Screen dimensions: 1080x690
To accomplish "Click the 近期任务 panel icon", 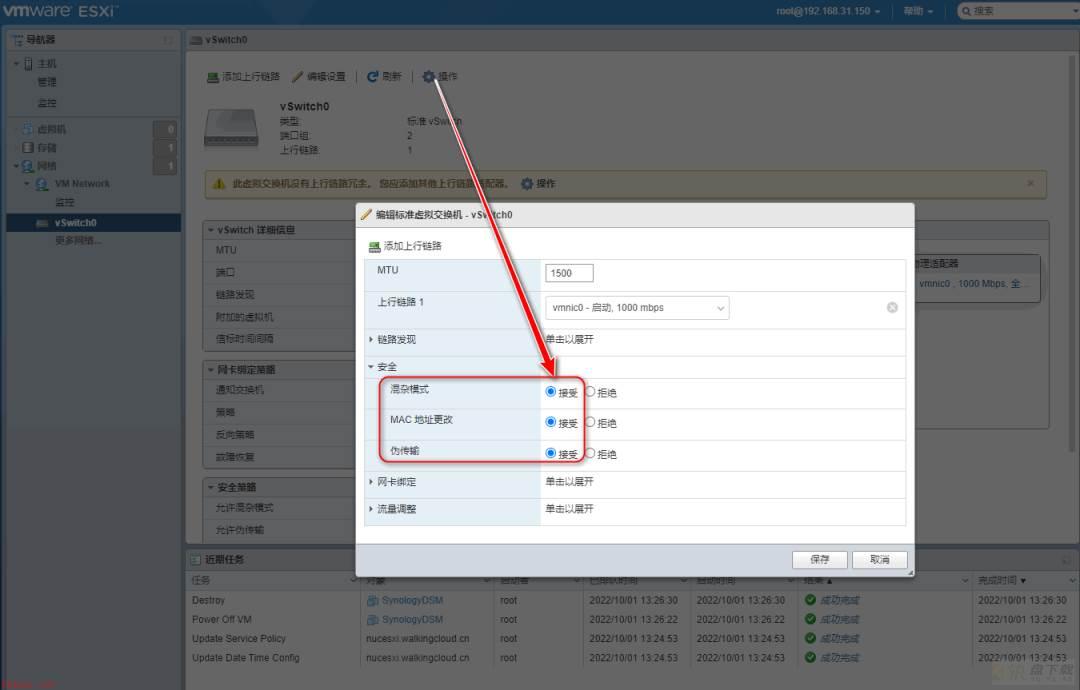I will click(196, 560).
